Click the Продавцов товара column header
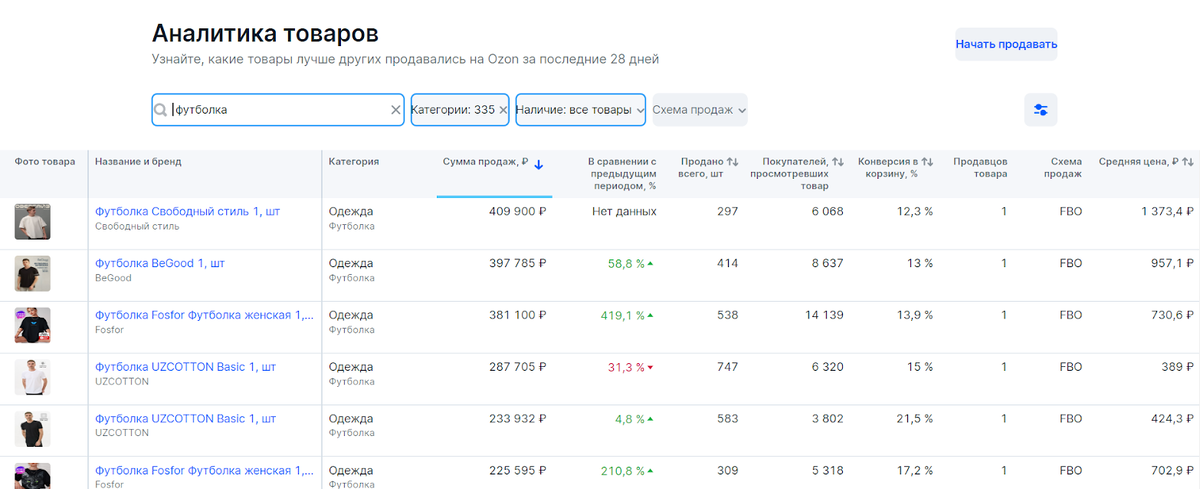The width and height of the screenshot is (1200, 489). (x=980, y=167)
